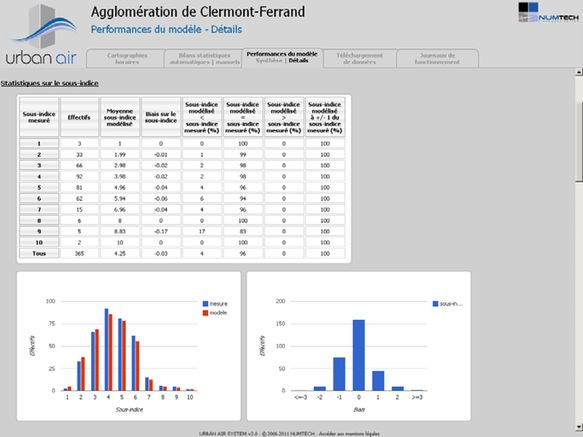Click the à +/- 1 du sous-indice header
This screenshot has width=583, height=437.
tap(325, 117)
